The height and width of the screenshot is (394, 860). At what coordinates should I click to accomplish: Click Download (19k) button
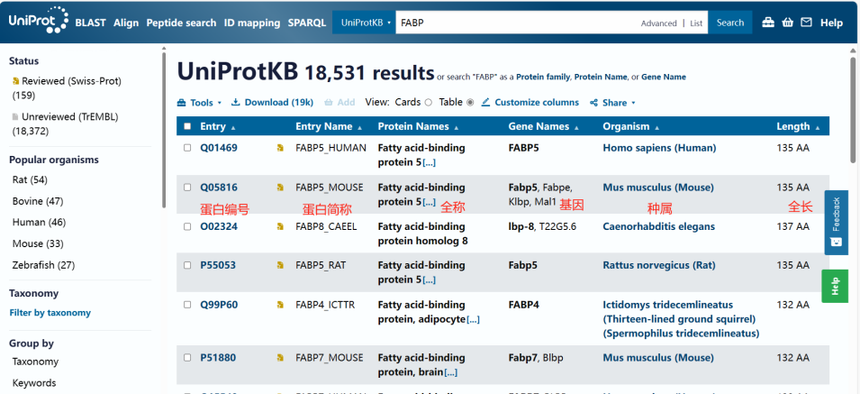coord(272,103)
